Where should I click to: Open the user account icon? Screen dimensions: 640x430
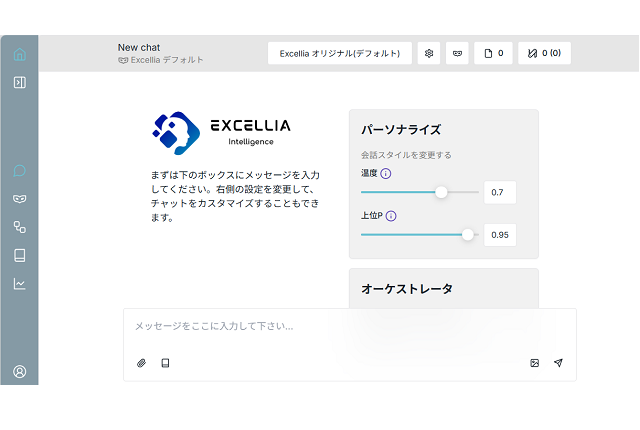[x=19, y=371]
